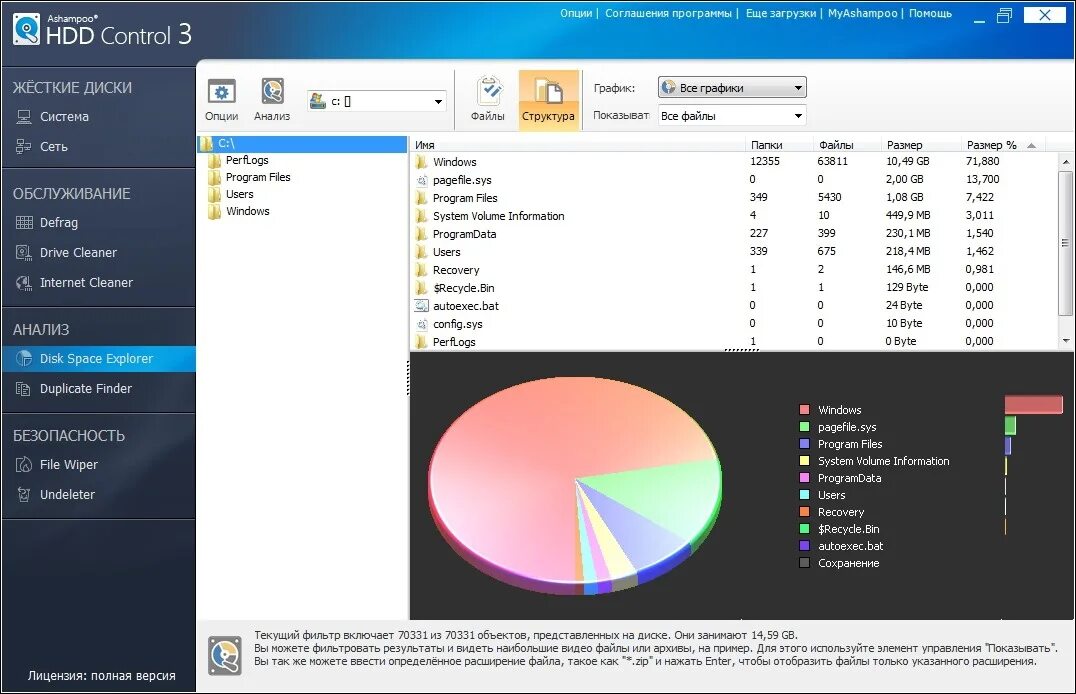The height and width of the screenshot is (694, 1076).
Task: Sort list by Имя column
Action: coord(578,145)
